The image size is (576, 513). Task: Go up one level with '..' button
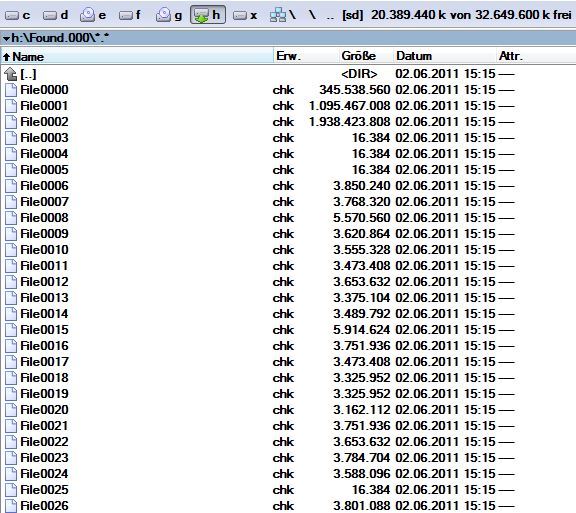[x=330, y=15]
